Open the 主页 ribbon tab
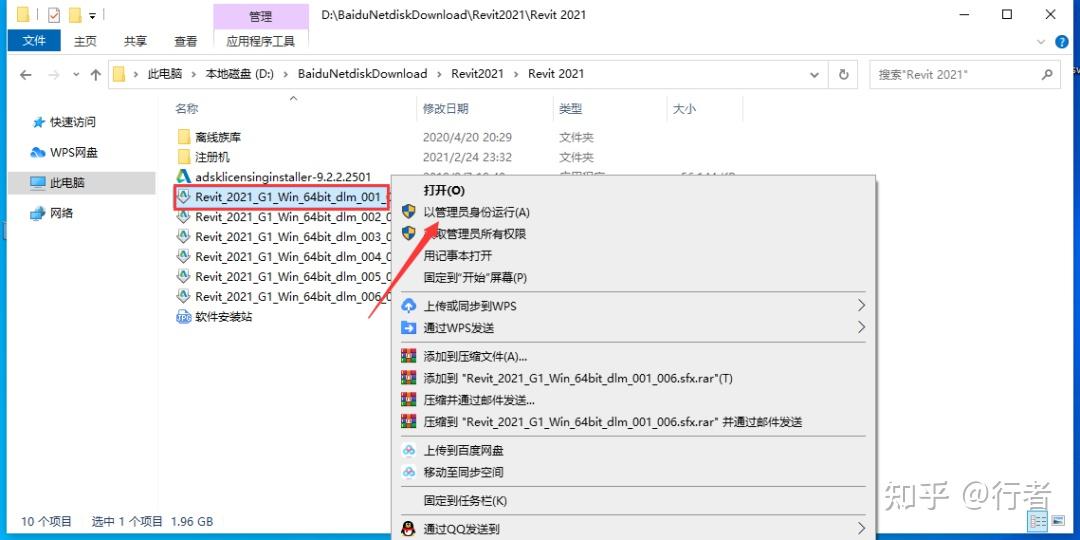The width and height of the screenshot is (1080, 540). [85, 41]
